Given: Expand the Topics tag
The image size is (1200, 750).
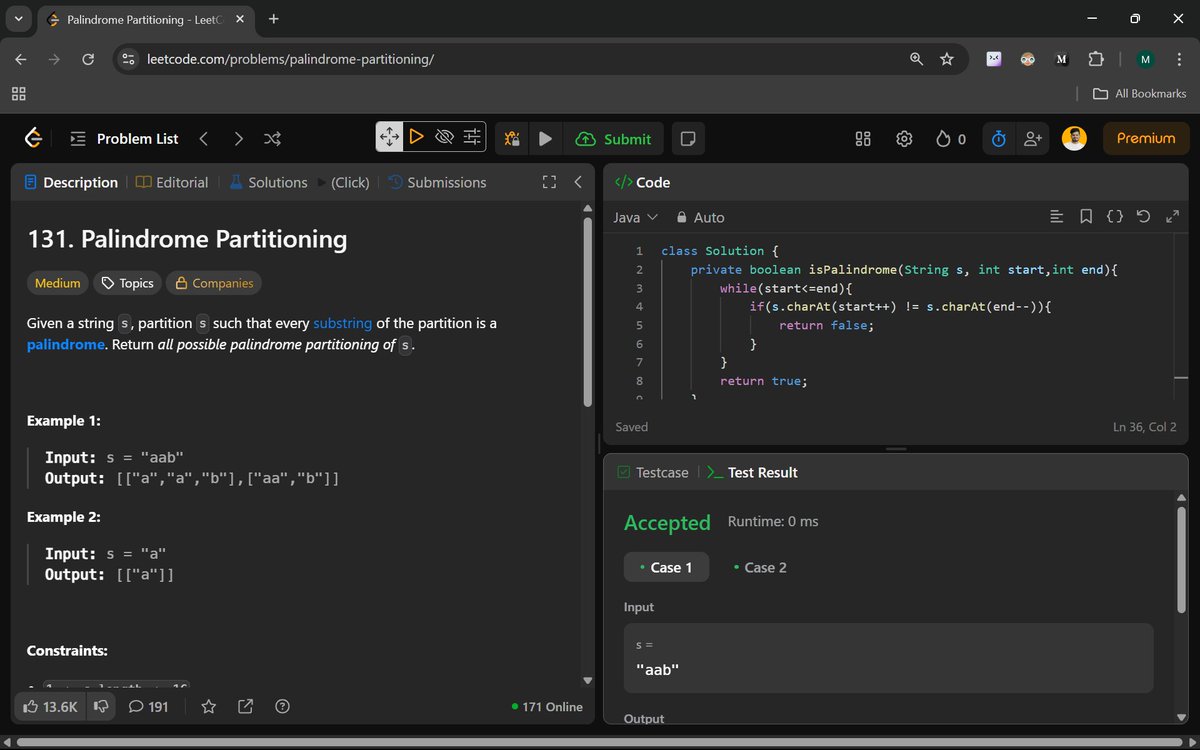Looking at the screenshot, I should [x=127, y=283].
